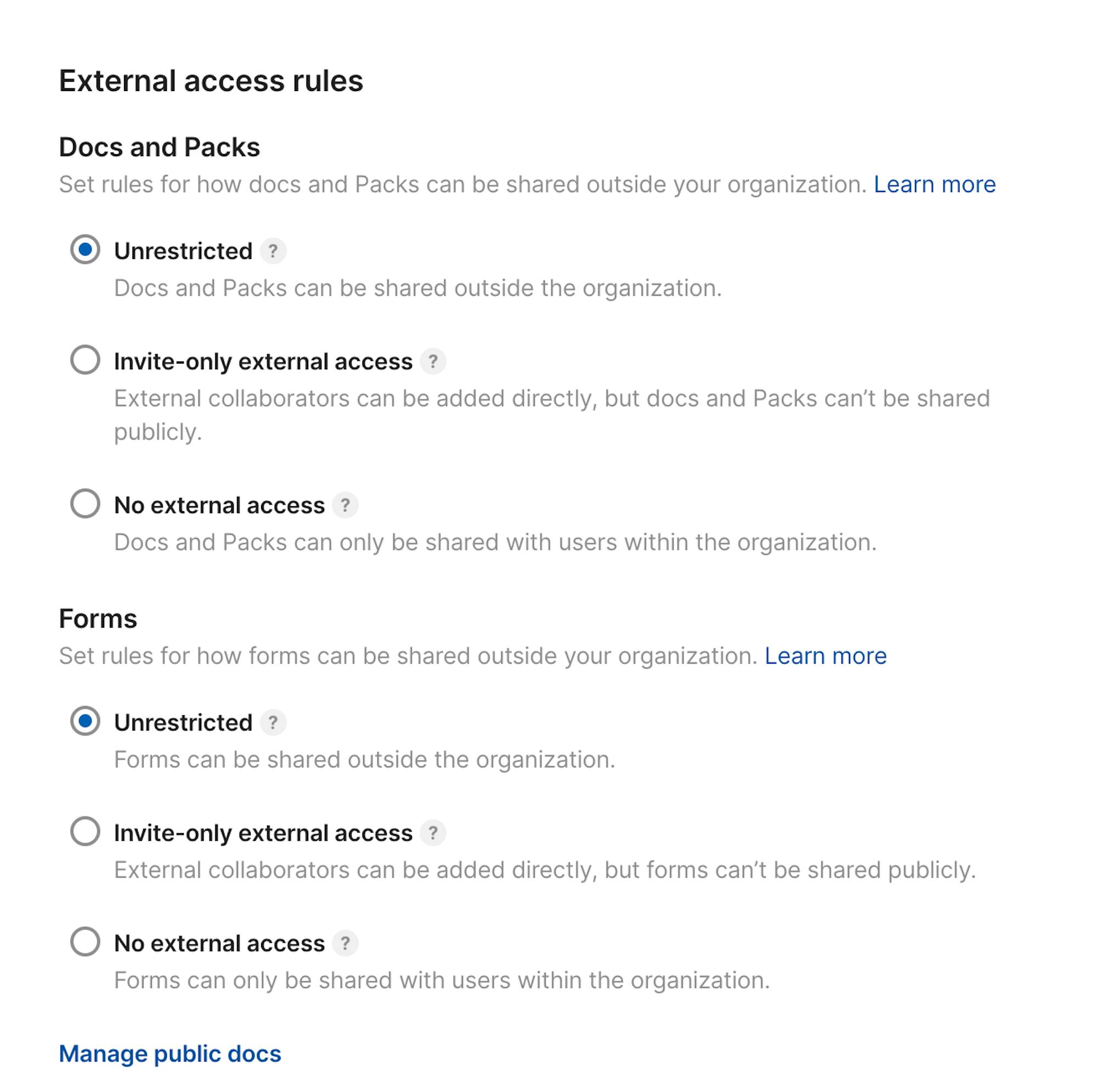Click description 'Docs and Packs can only be shared with users'
This screenshot has width=1097, height=1092.
click(x=496, y=542)
